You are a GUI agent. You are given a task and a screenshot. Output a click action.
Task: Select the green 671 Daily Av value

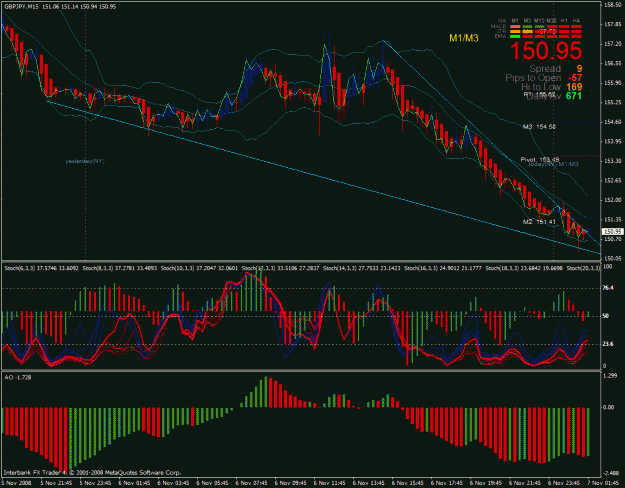pos(574,96)
